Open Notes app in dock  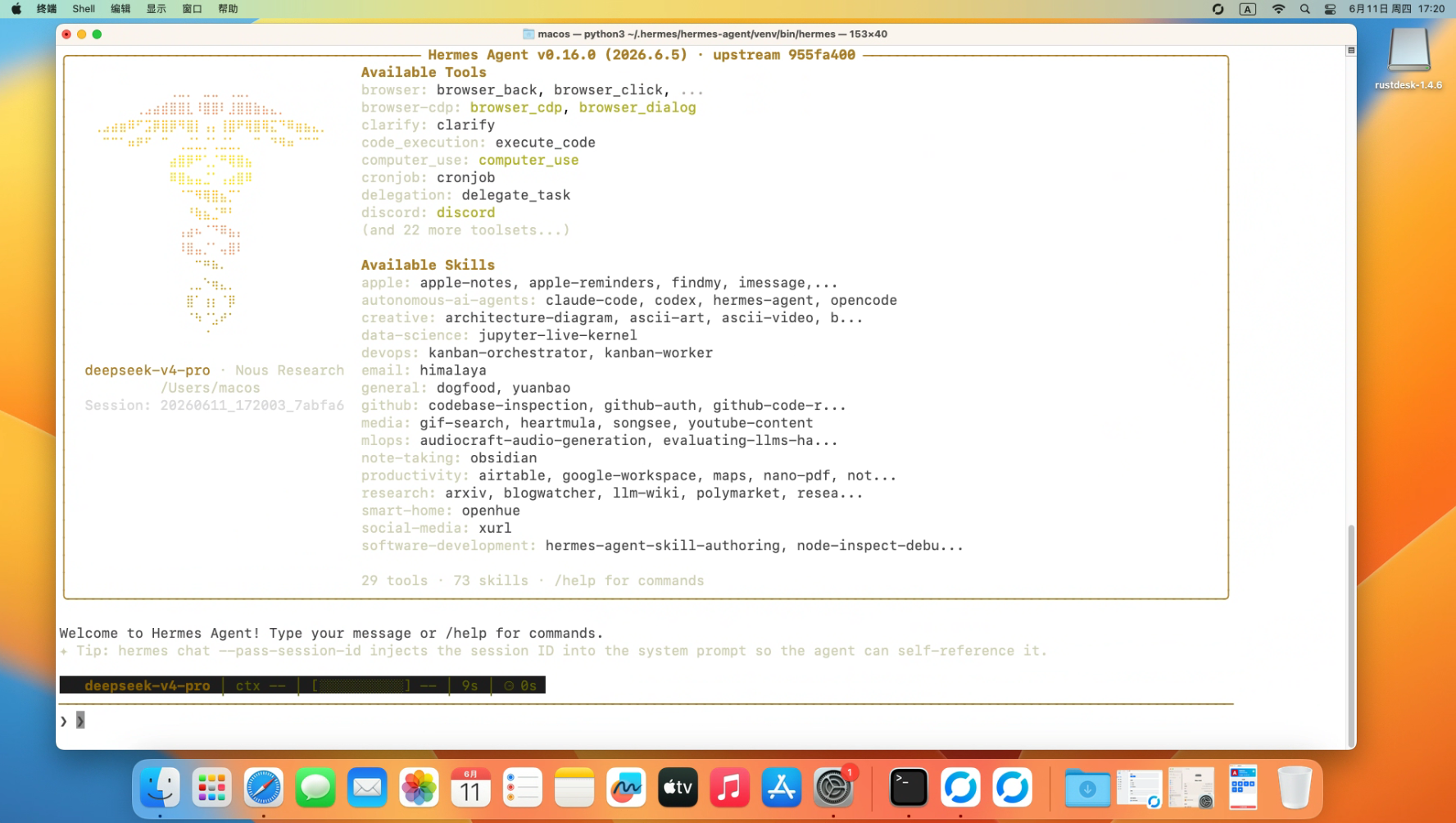tap(574, 788)
